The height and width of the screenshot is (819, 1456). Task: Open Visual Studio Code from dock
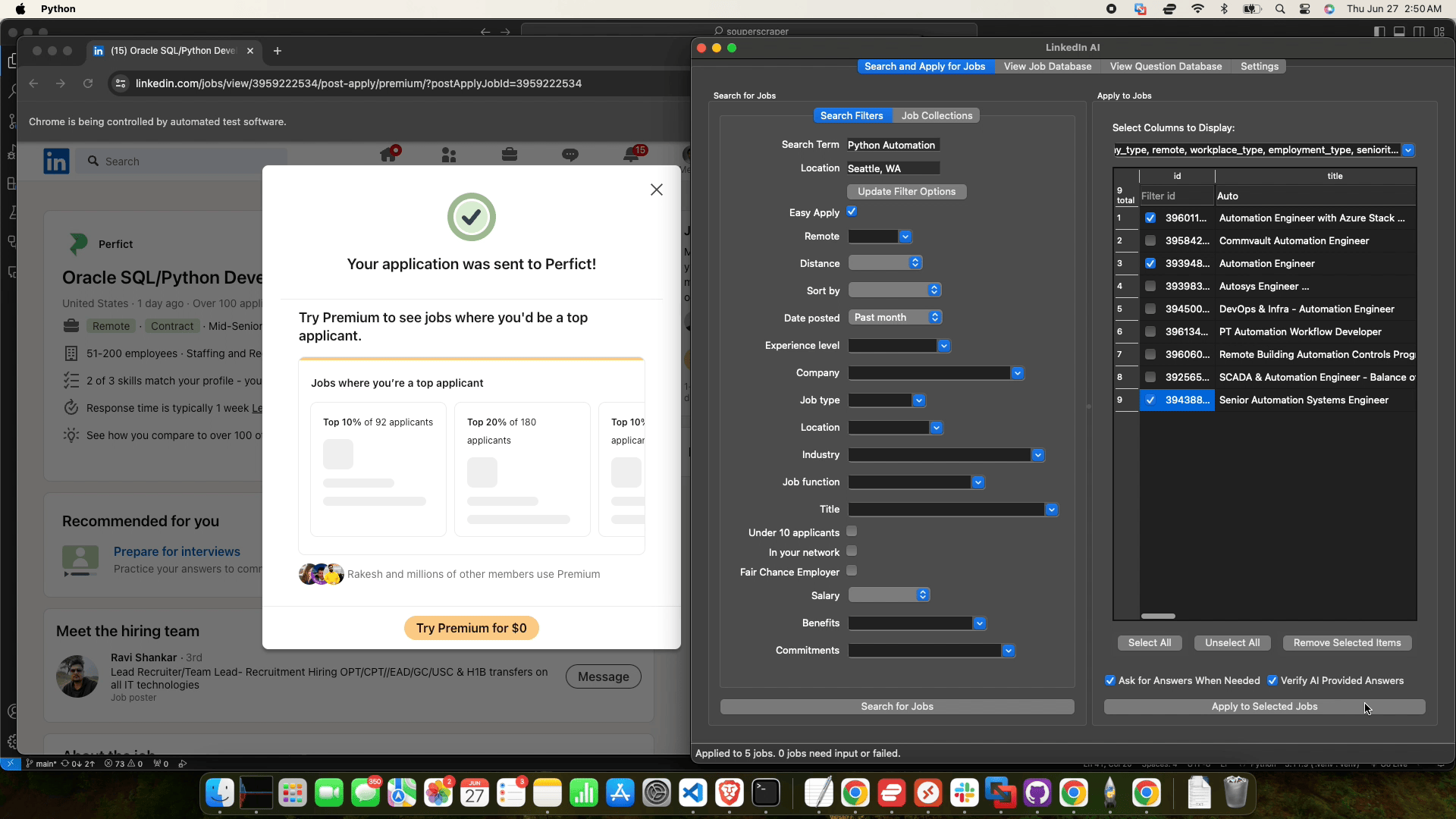point(693,793)
